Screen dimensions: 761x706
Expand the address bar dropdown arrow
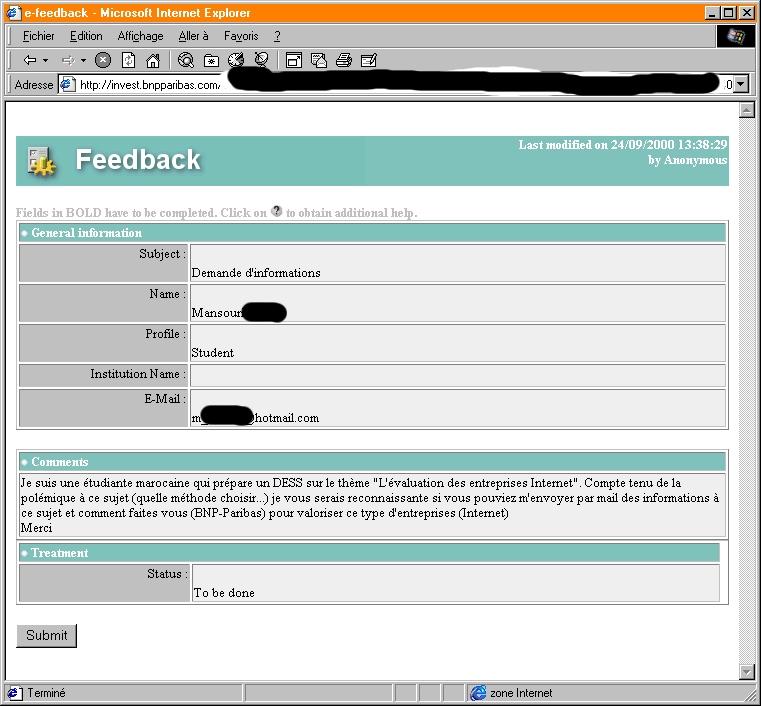[x=740, y=84]
